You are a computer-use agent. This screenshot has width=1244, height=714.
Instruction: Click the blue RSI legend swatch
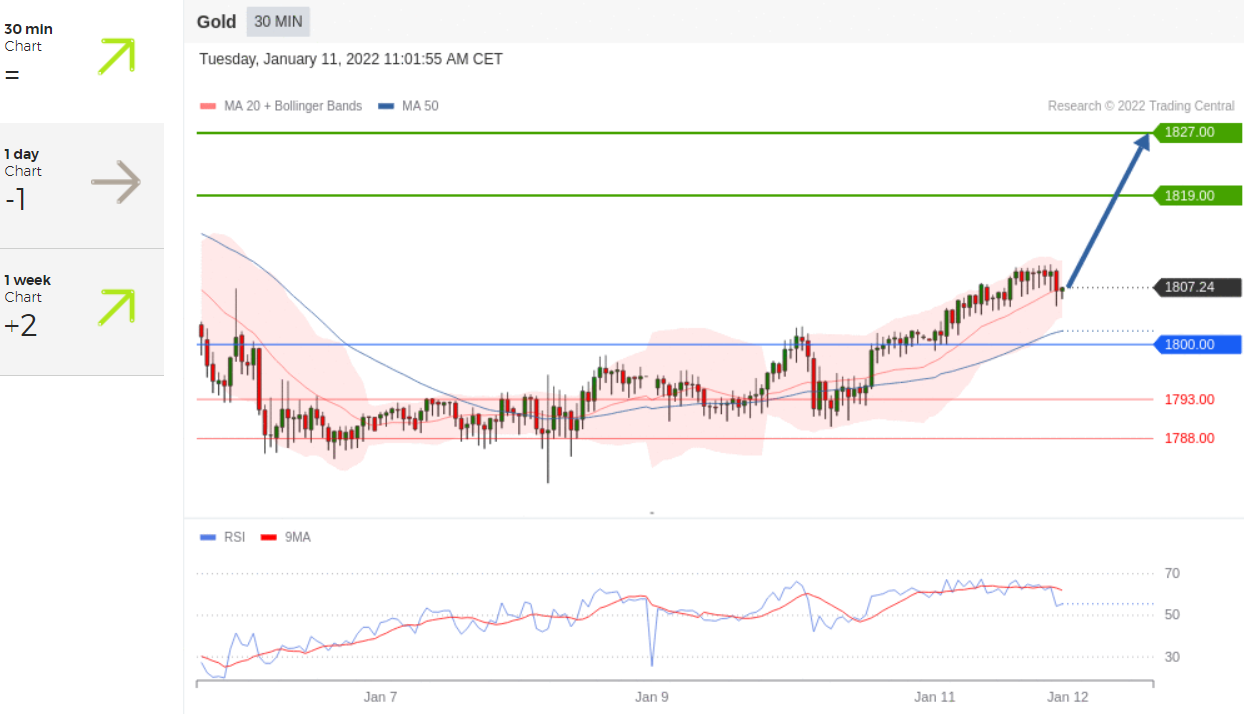[x=208, y=537]
